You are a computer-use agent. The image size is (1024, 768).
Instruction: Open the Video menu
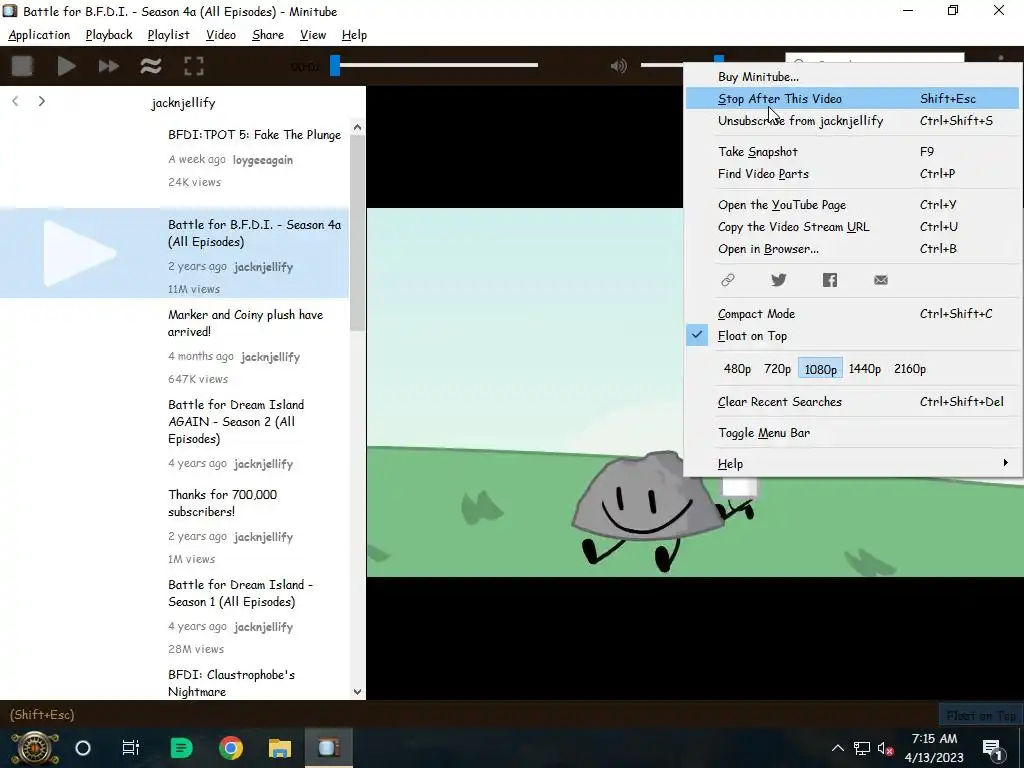(x=221, y=35)
